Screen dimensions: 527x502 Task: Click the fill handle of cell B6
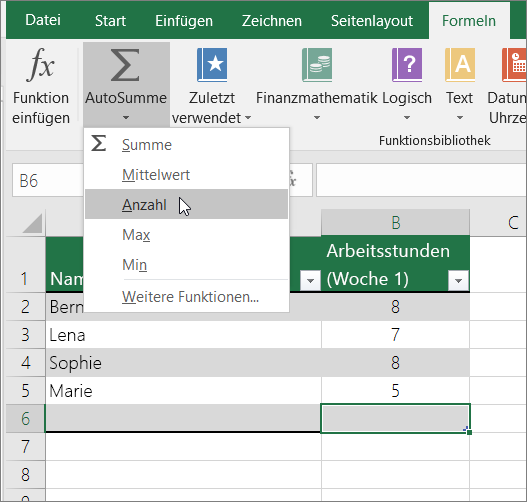click(x=469, y=432)
